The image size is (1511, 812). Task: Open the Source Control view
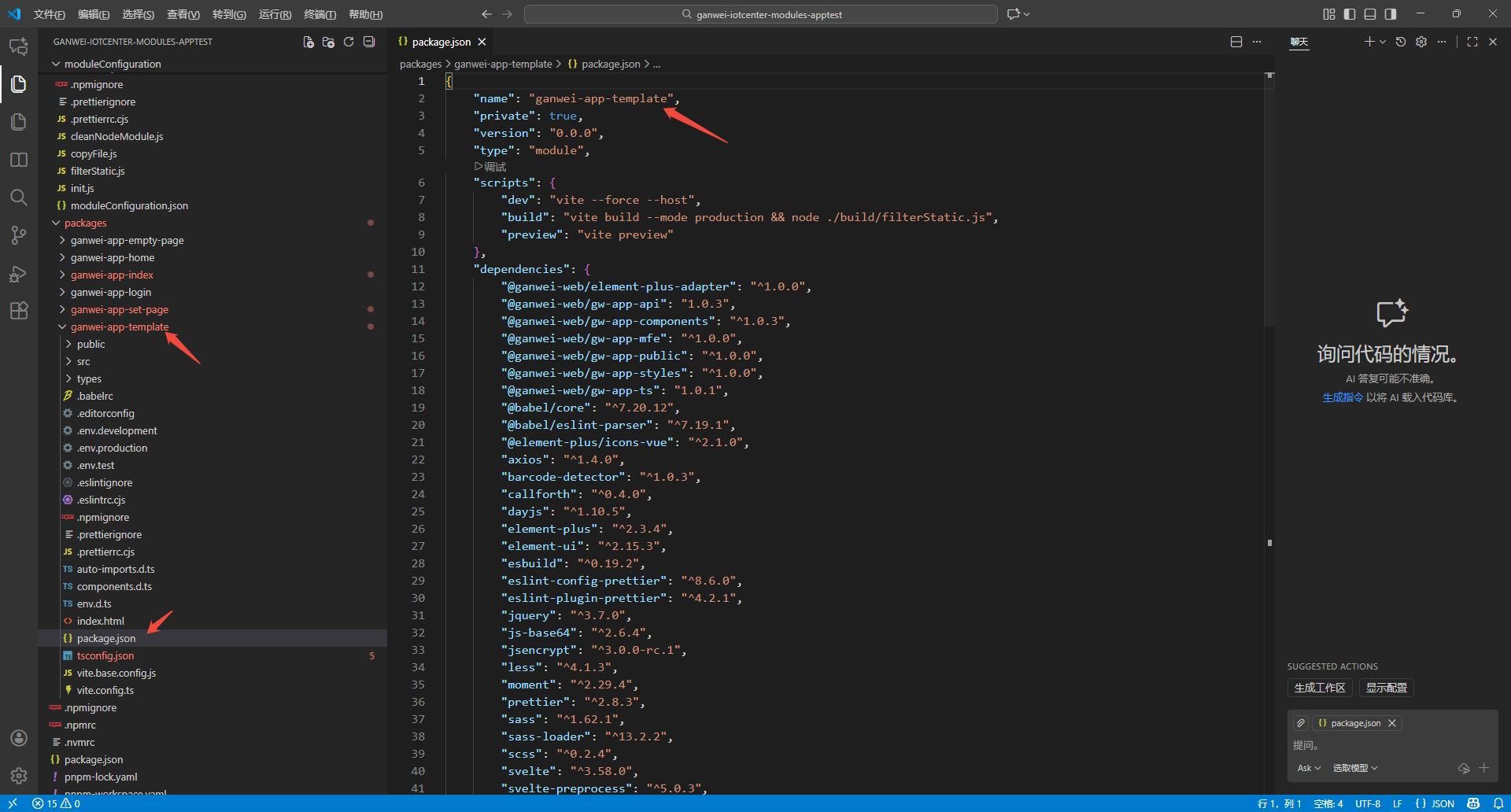[19, 235]
